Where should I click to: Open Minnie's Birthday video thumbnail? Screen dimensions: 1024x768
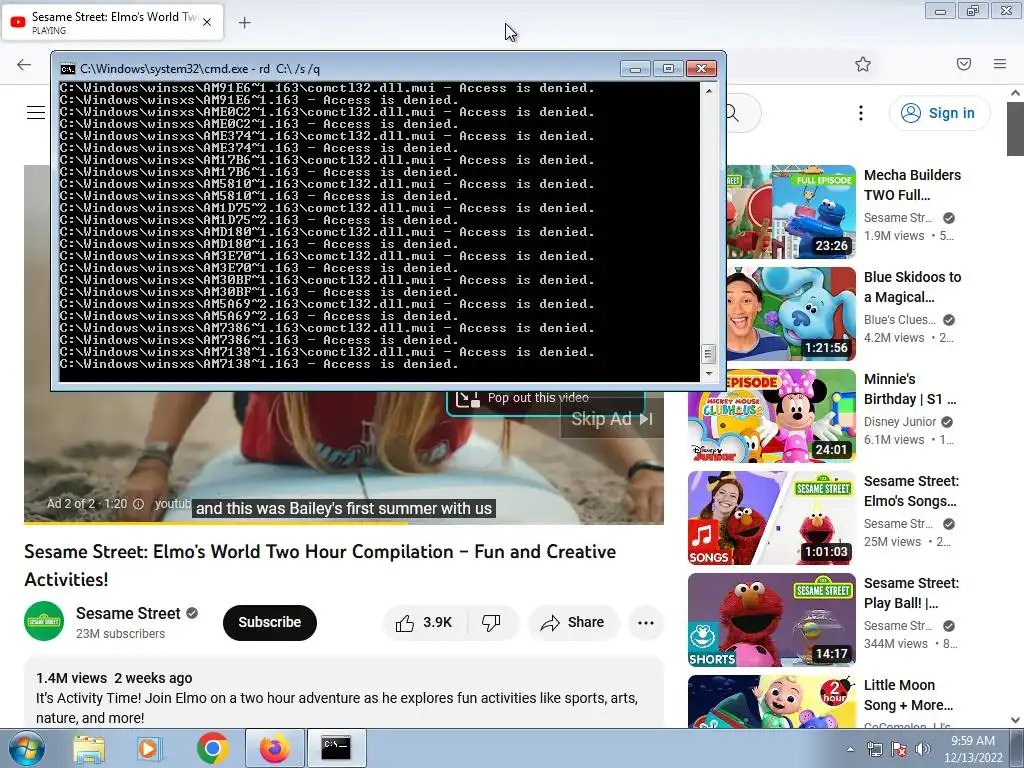point(772,415)
